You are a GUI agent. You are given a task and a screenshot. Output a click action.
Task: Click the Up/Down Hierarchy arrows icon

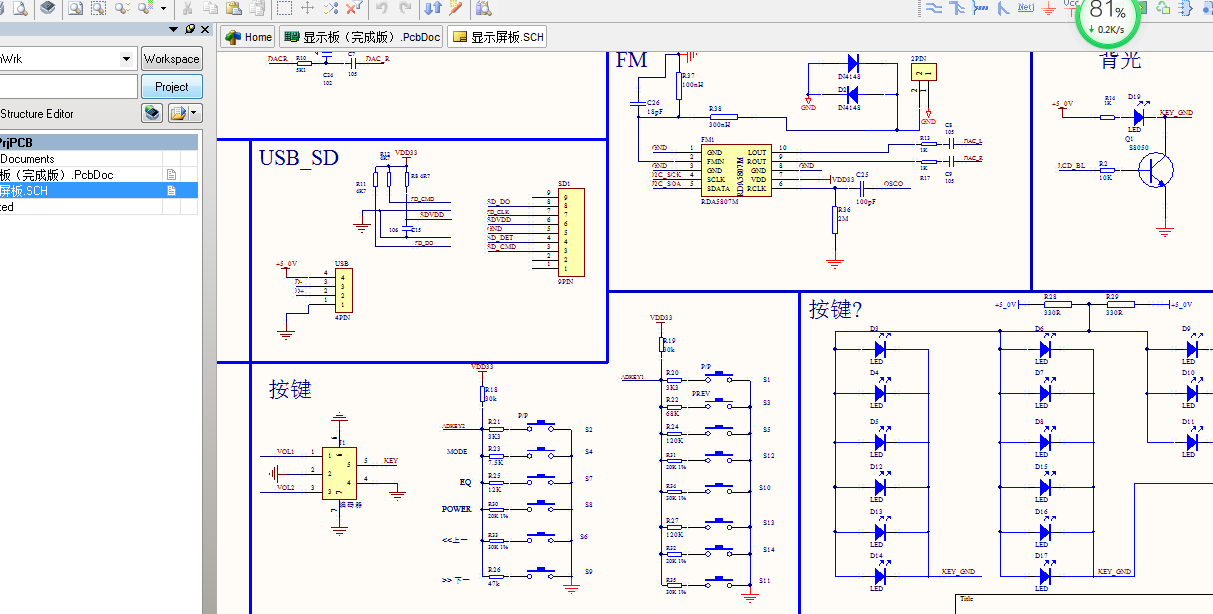click(433, 8)
